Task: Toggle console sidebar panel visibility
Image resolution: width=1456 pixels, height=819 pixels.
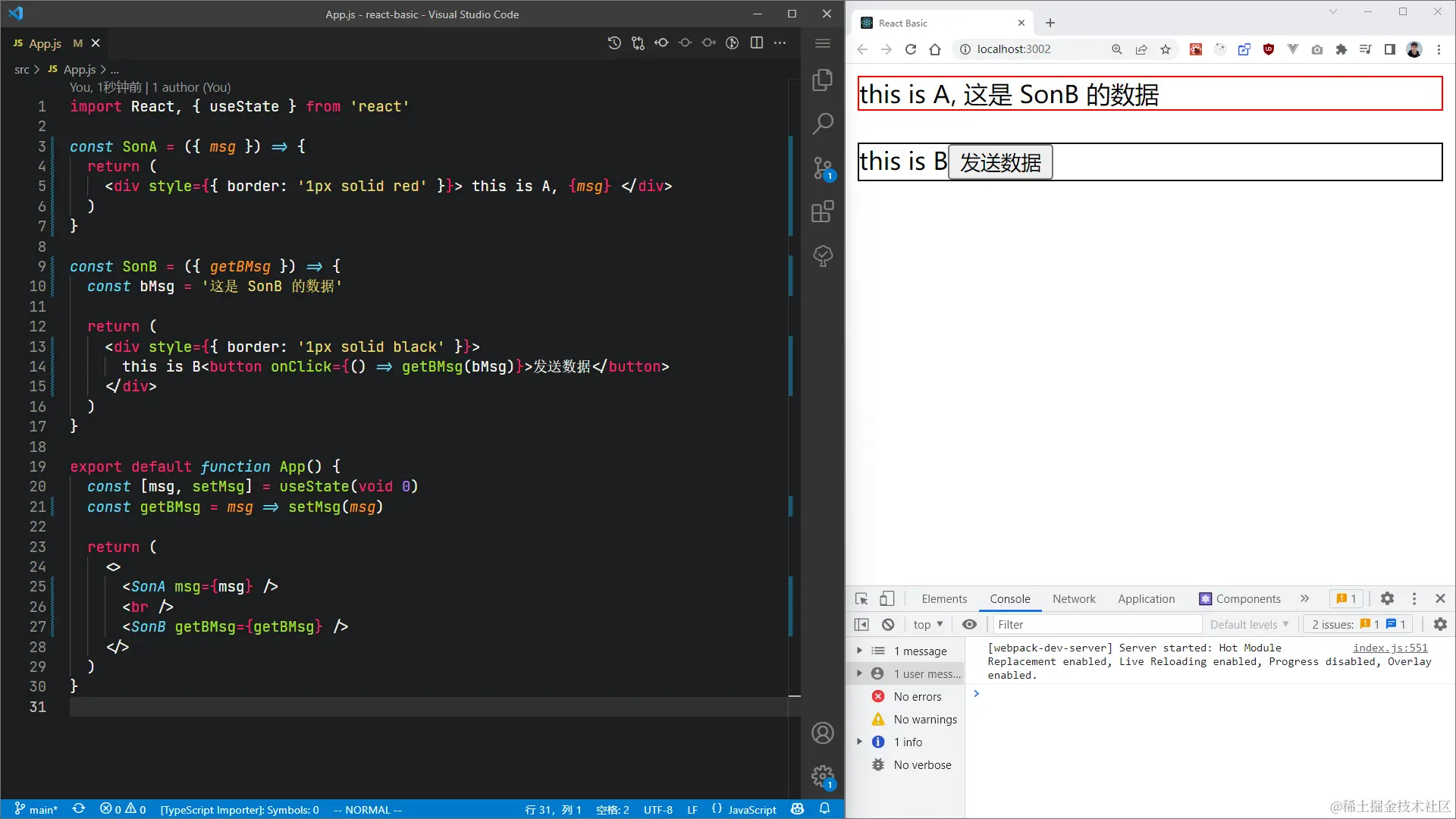Action: point(861,624)
